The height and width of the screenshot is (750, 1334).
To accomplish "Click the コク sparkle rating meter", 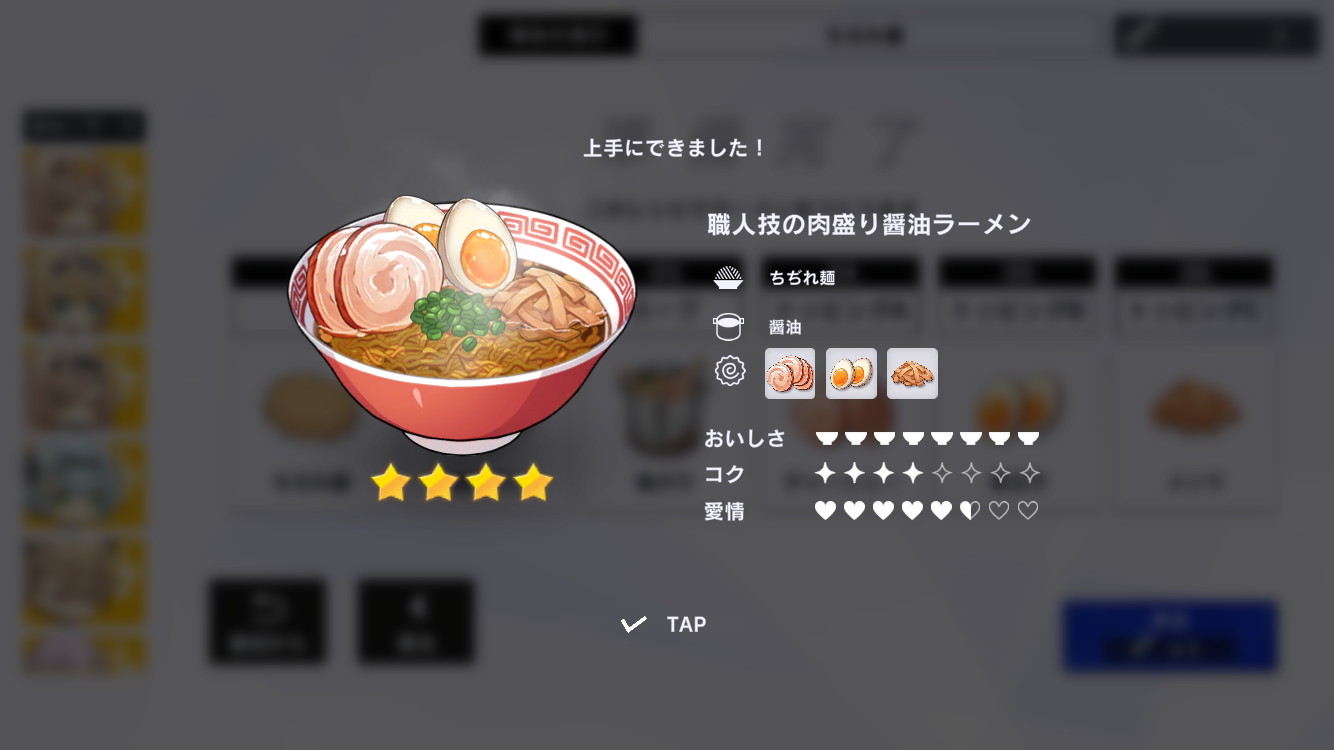I will pos(927,473).
